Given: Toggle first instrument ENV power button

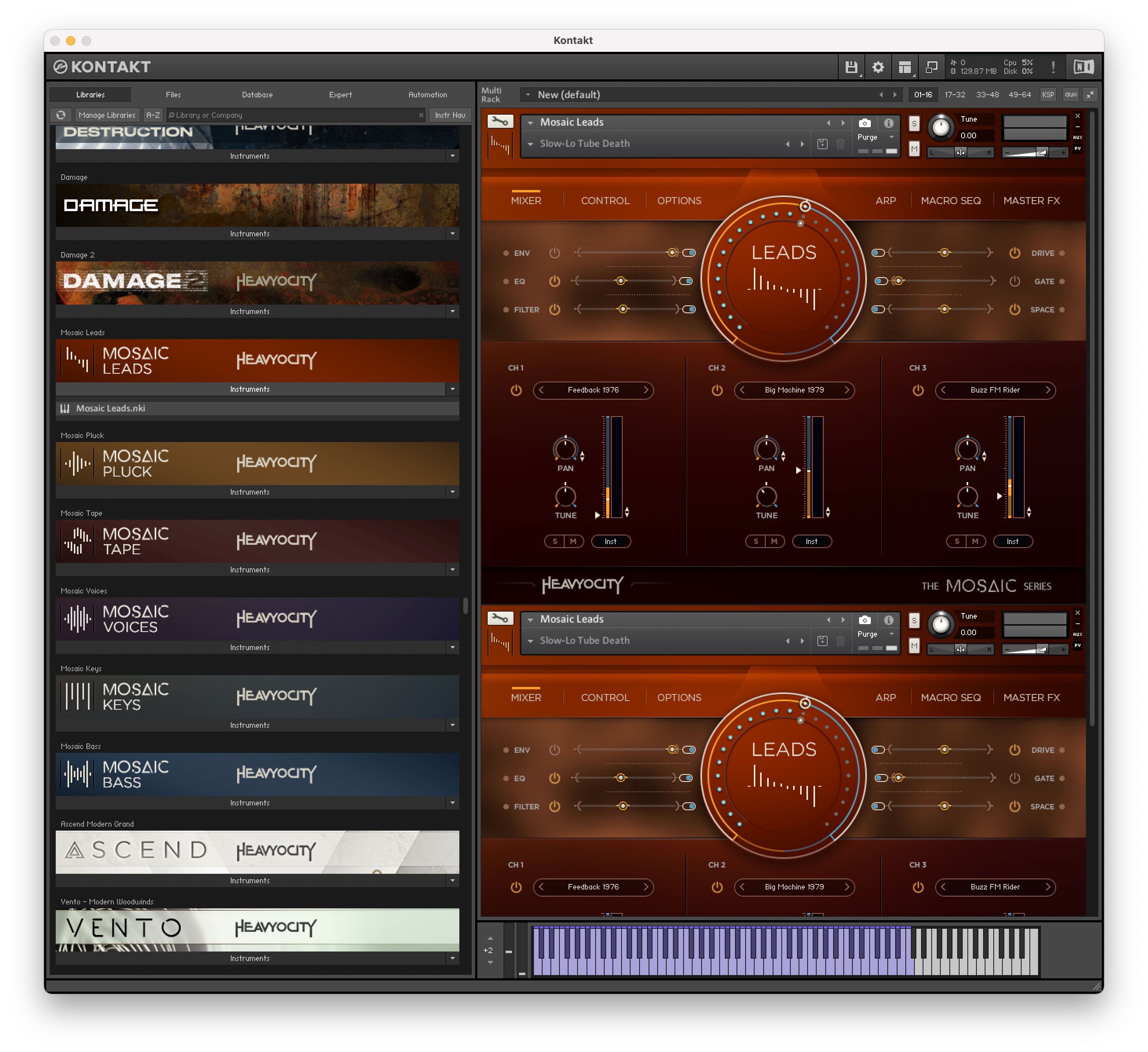Looking at the screenshot, I should click(554, 253).
